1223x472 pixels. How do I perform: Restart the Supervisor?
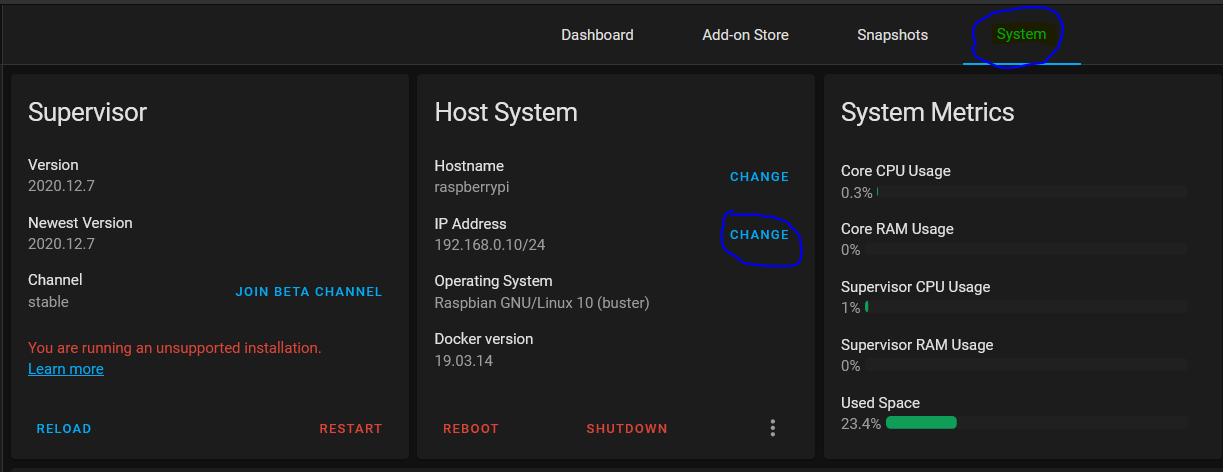(351, 429)
